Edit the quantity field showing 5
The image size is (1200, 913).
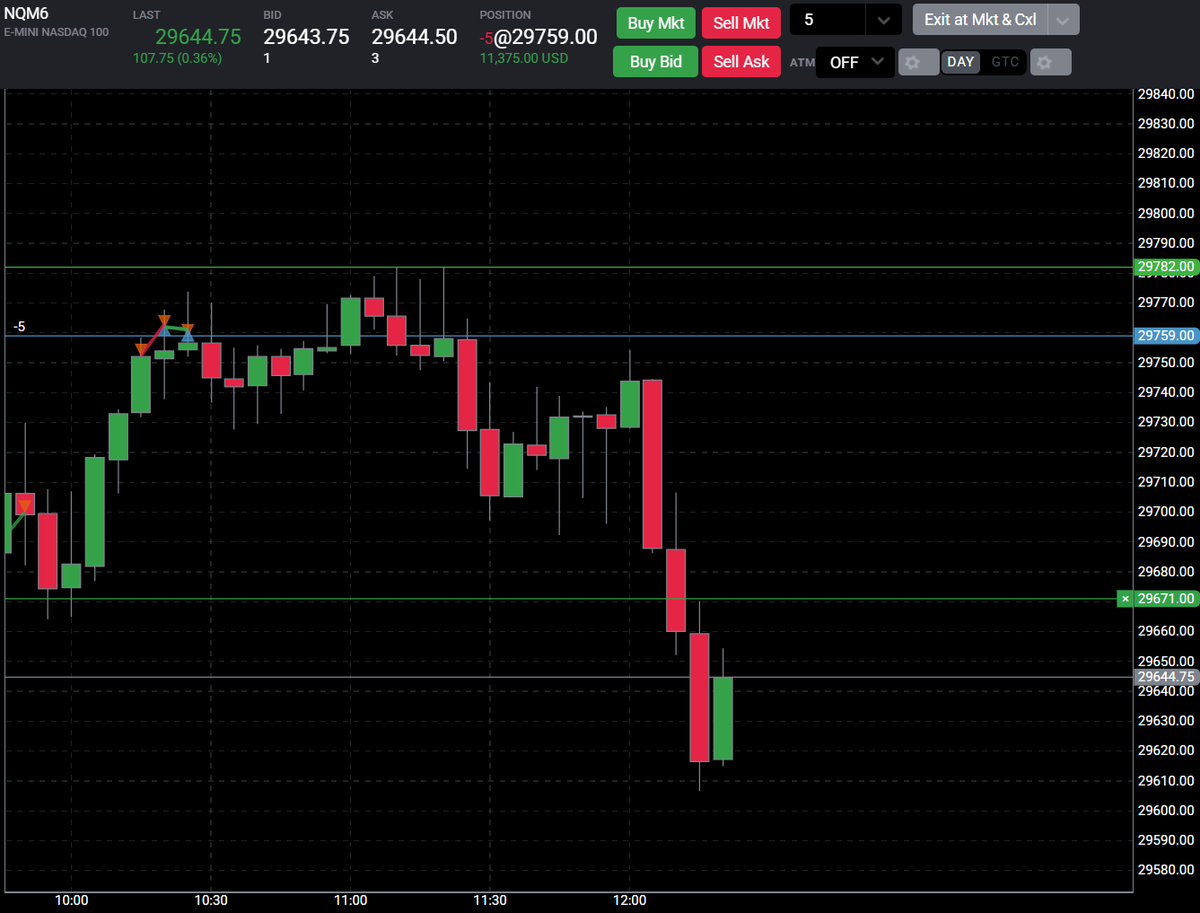click(828, 20)
